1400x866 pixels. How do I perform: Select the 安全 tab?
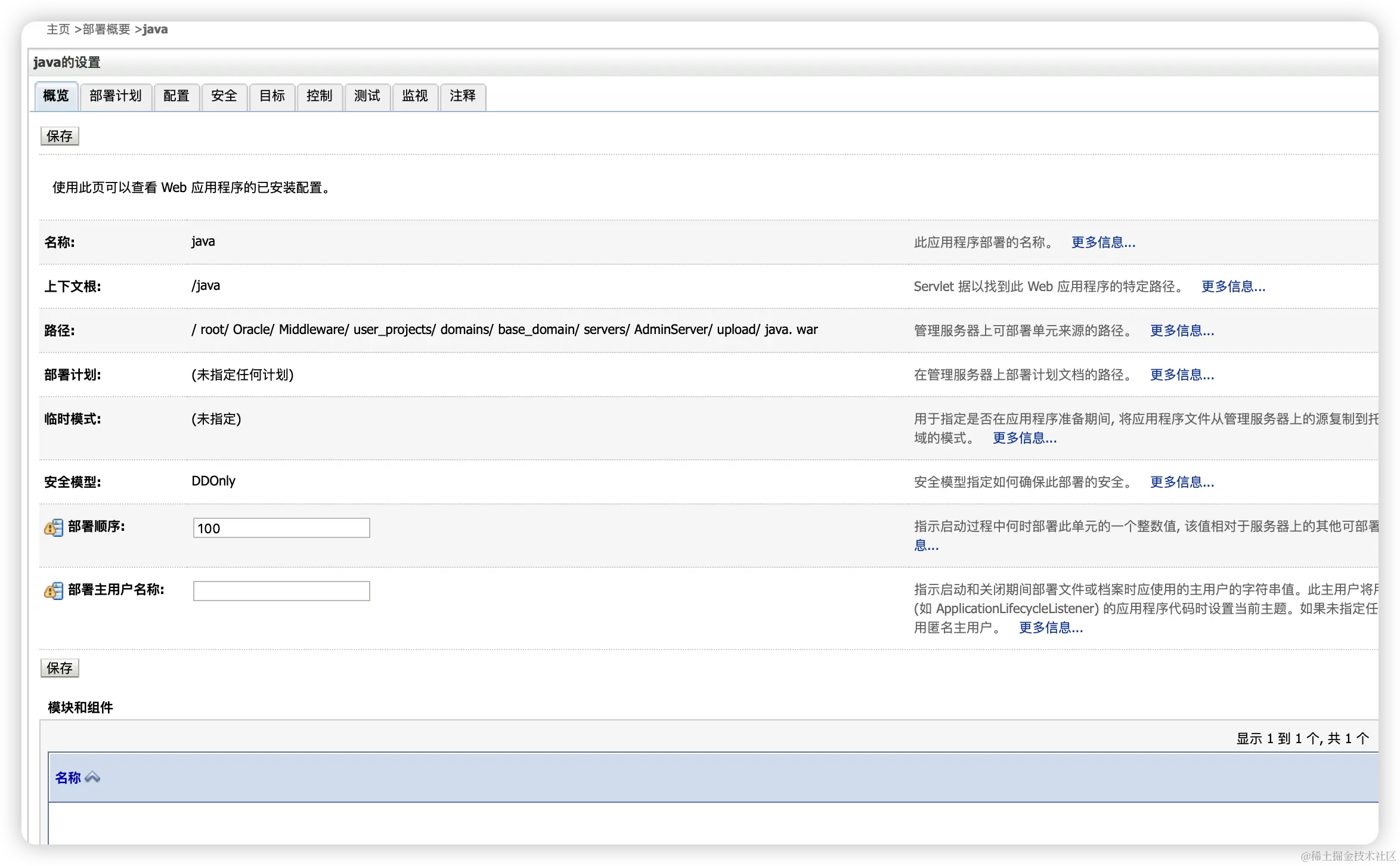tap(224, 96)
